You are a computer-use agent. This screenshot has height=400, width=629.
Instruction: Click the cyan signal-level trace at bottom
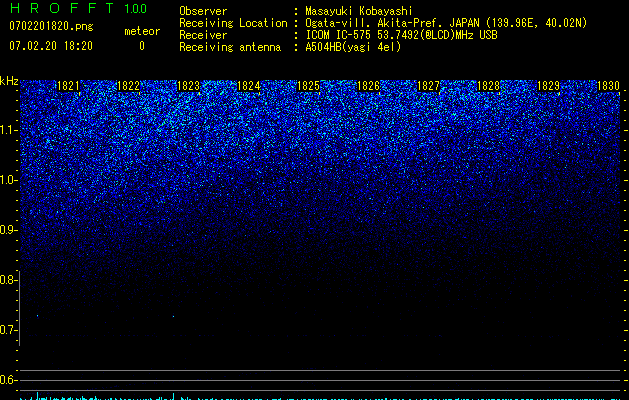click(320, 397)
